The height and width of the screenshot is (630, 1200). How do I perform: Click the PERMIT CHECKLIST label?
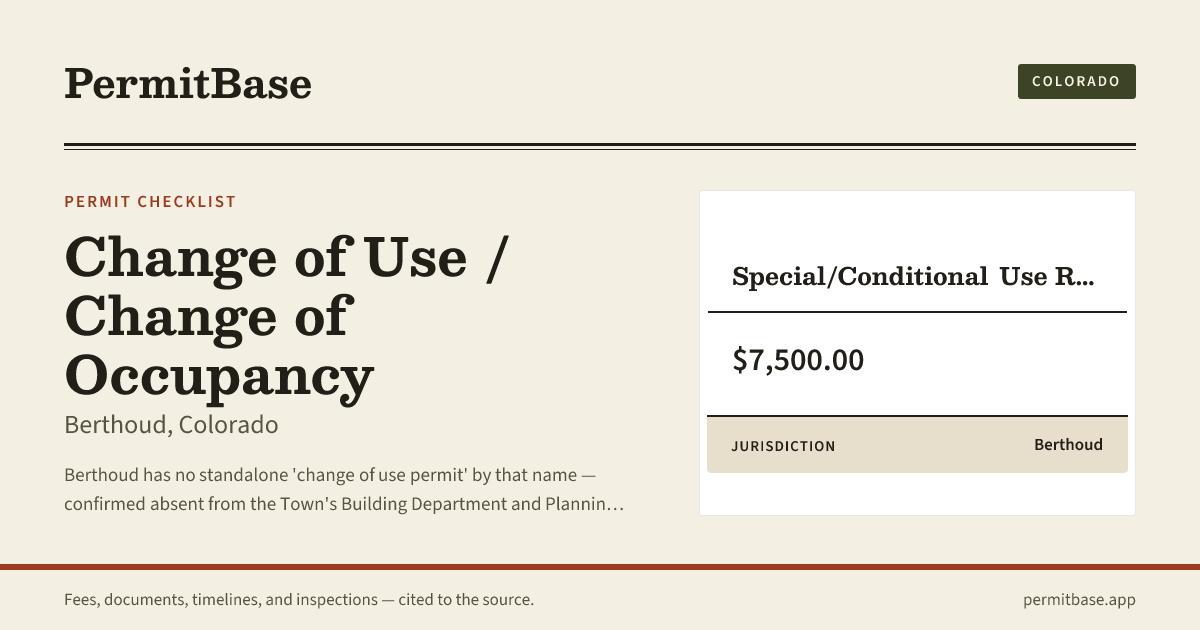pos(150,201)
